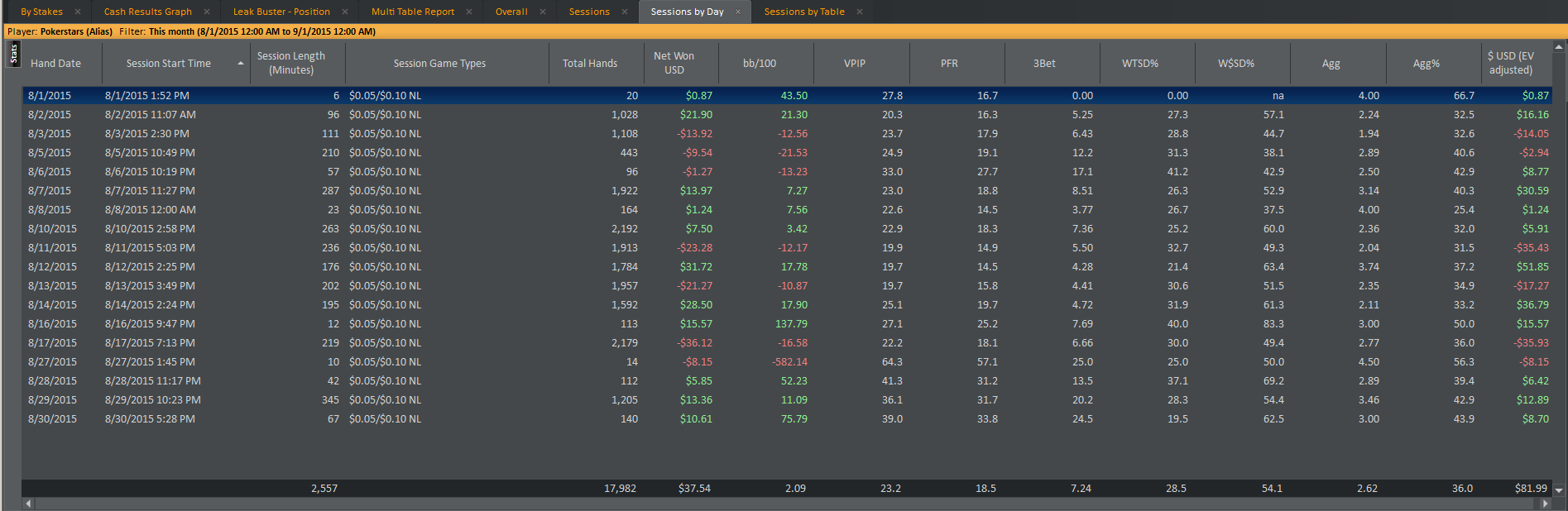Close the By Stakes tab
Viewport: 1568px width, 511px height.
78,12
